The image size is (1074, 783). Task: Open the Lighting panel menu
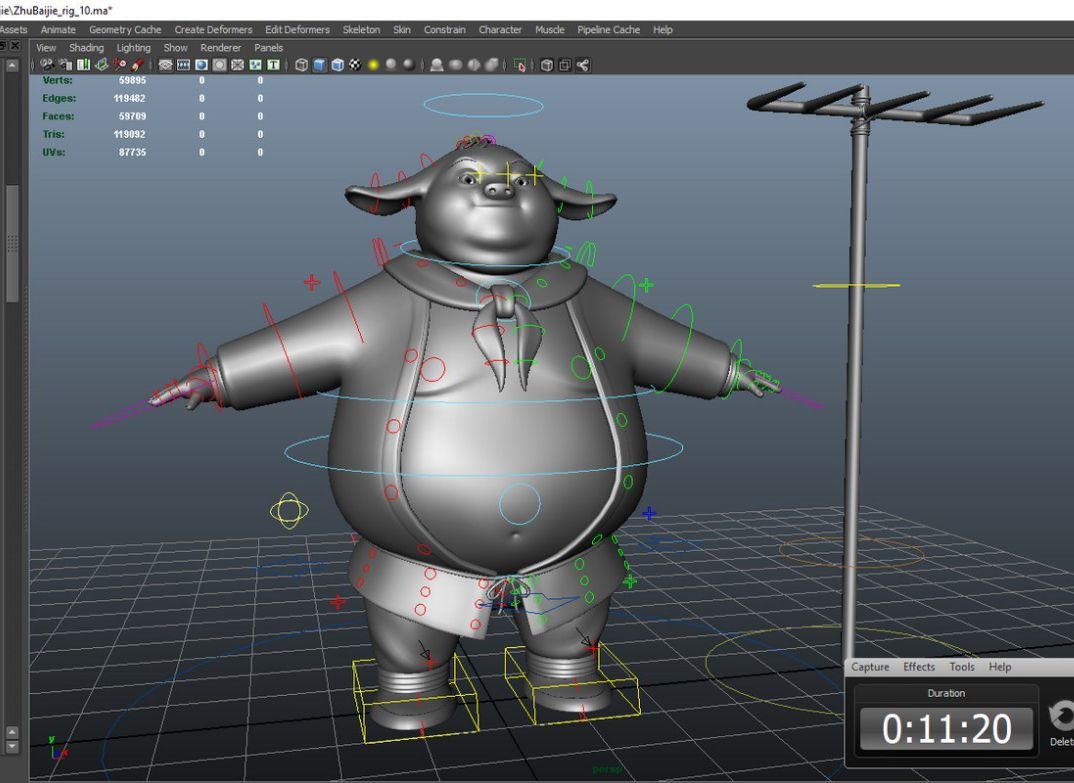click(x=133, y=48)
